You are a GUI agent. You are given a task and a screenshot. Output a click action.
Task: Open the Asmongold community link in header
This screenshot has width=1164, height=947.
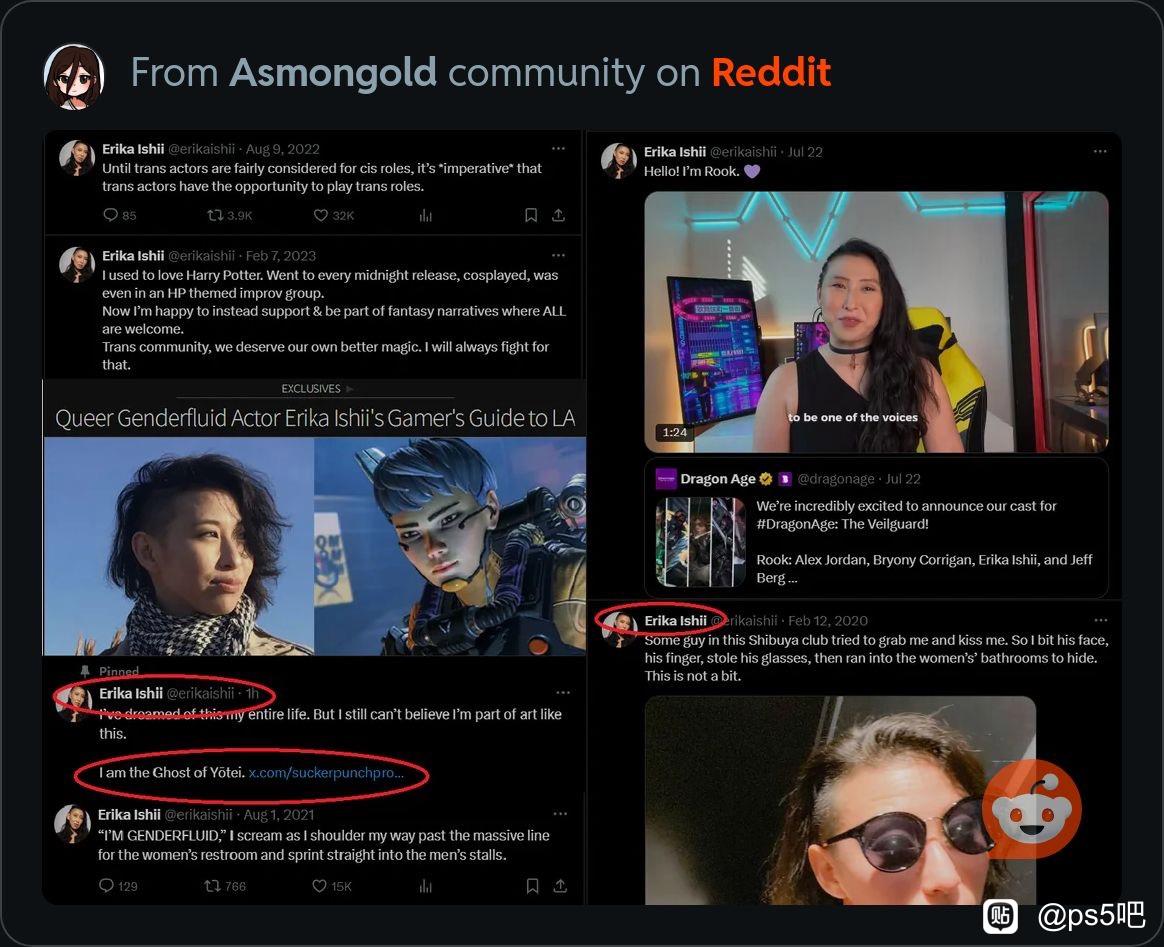pyautogui.click(x=333, y=72)
